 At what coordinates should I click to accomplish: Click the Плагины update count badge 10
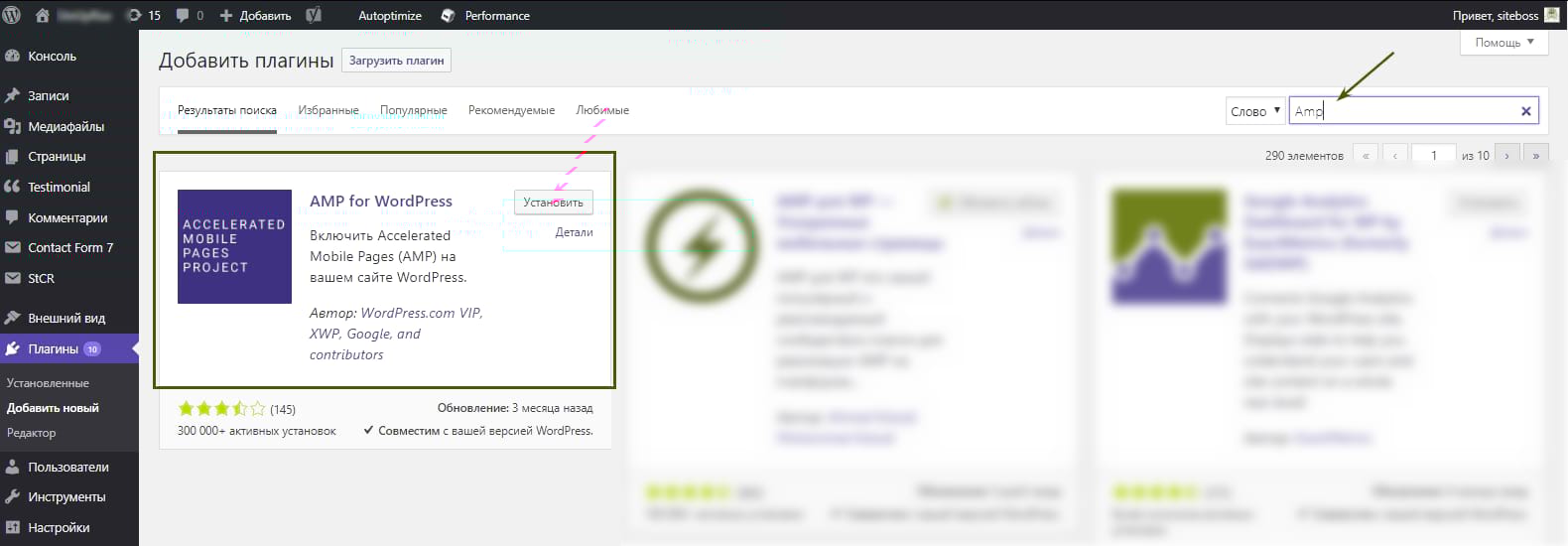tap(92, 349)
